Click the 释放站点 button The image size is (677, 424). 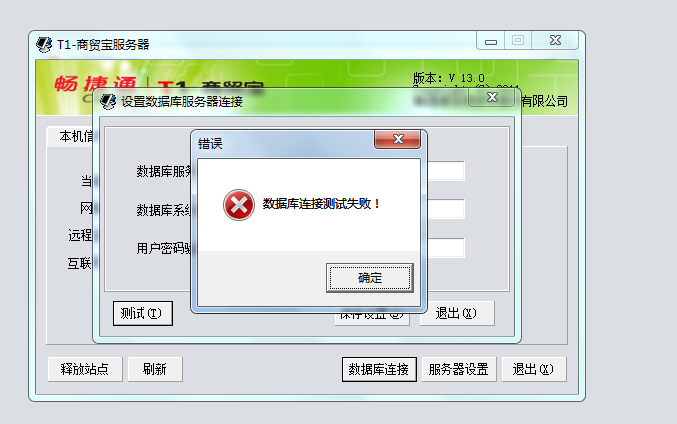[85, 369]
